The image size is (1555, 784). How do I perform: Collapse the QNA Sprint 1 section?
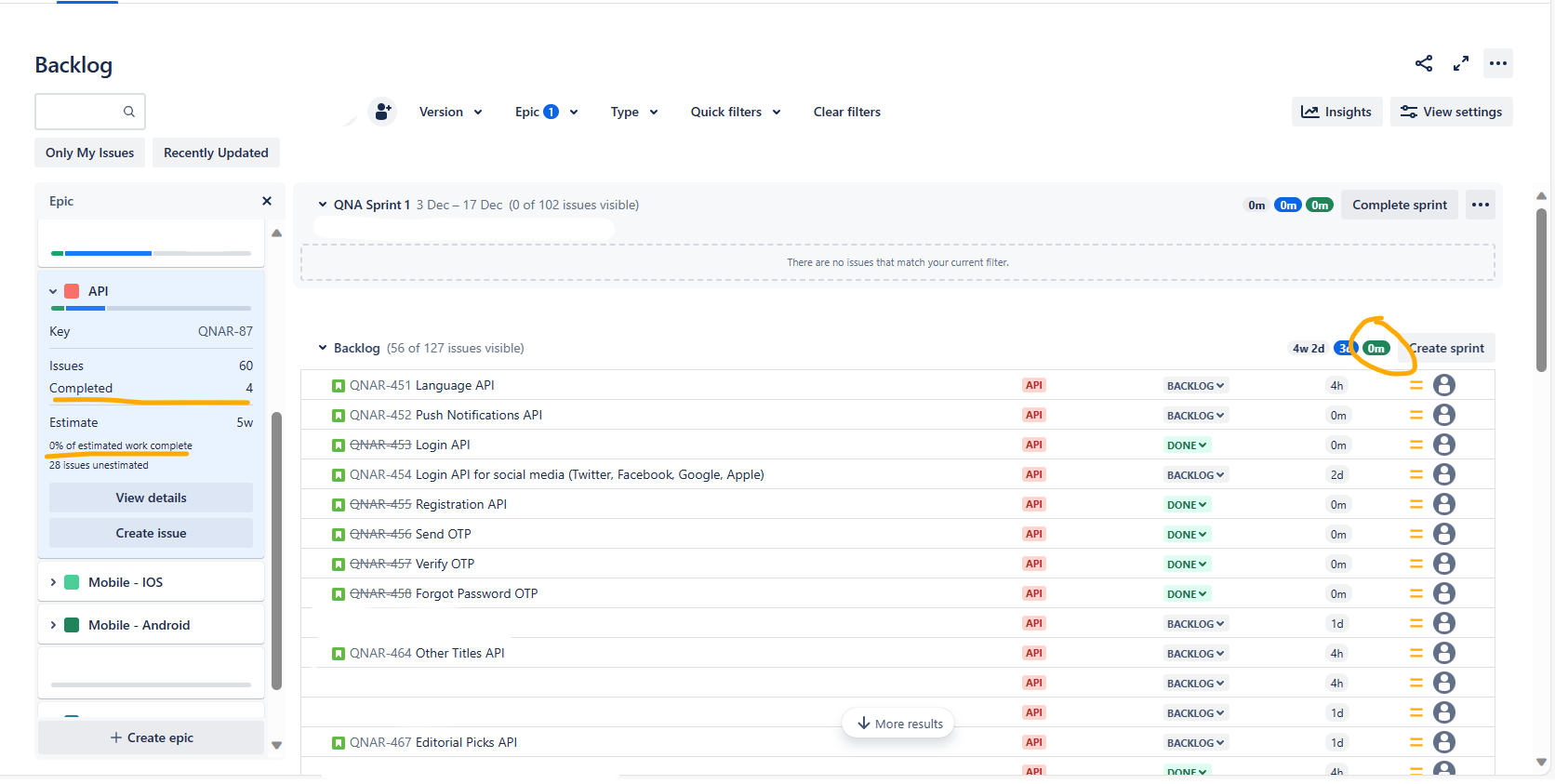coord(323,205)
